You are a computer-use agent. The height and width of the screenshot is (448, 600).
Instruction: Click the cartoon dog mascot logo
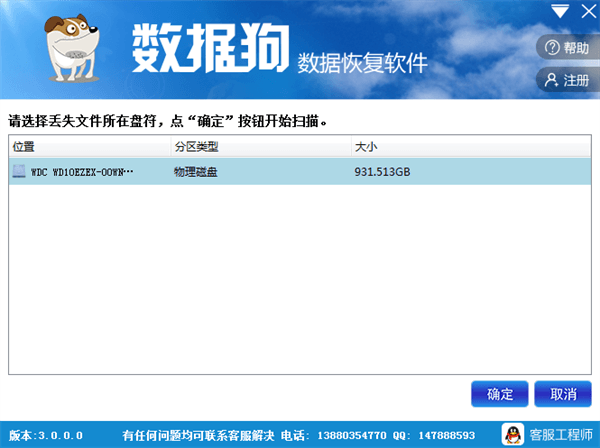72,48
